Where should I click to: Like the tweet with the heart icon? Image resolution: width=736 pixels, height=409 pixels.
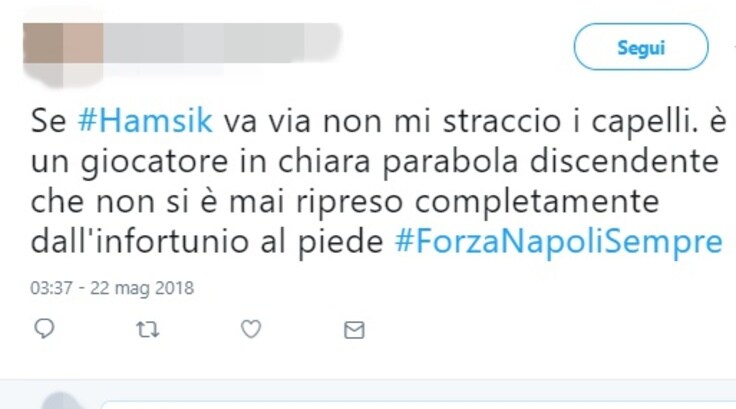(251, 329)
